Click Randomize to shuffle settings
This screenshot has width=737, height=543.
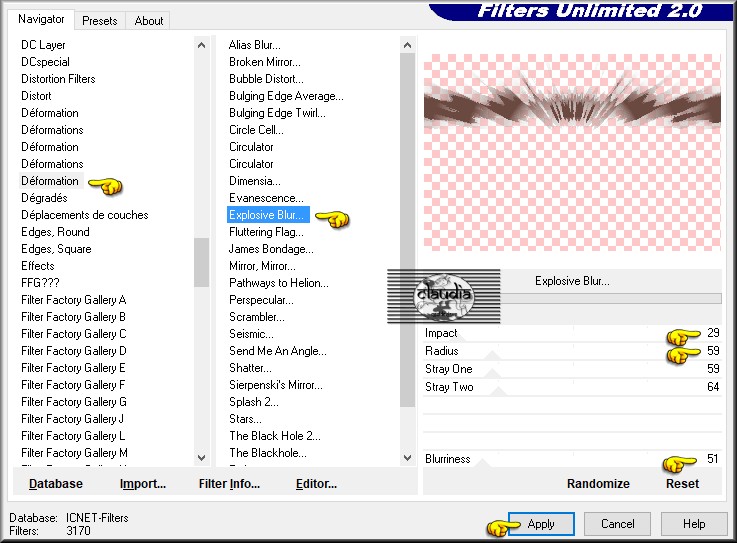tap(598, 484)
